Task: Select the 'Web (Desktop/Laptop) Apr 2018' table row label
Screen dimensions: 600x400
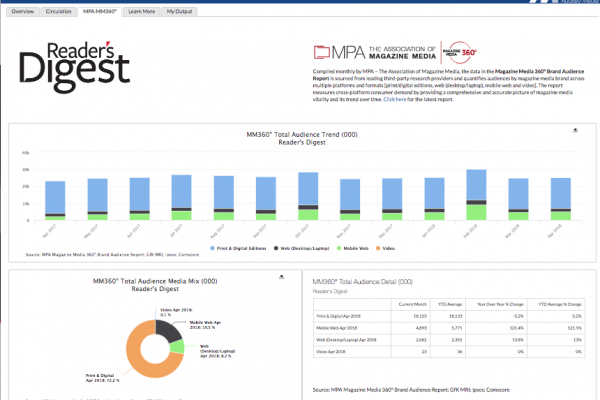Action: 346,340
